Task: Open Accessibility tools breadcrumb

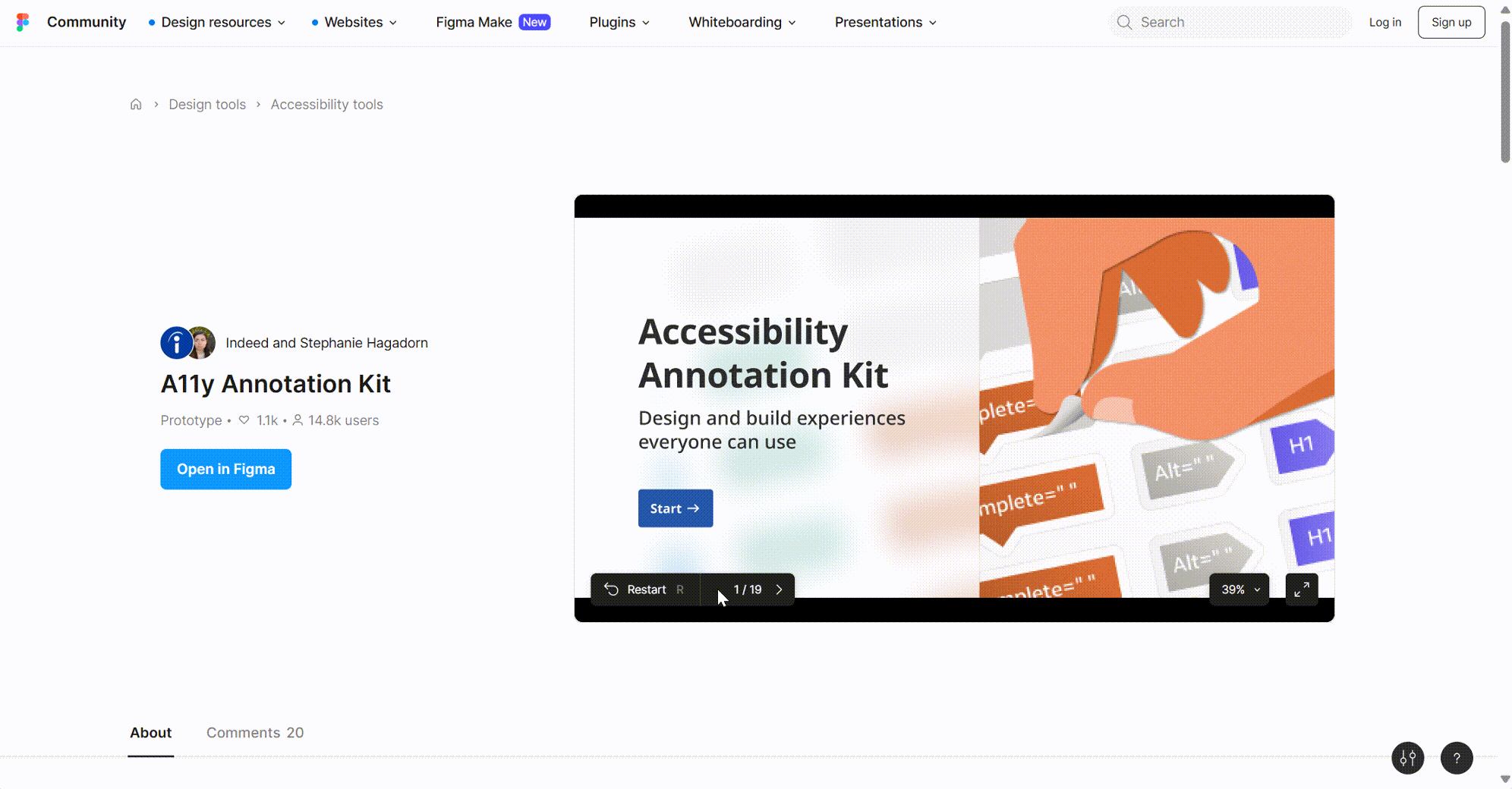Action: pyautogui.click(x=326, y=104)
